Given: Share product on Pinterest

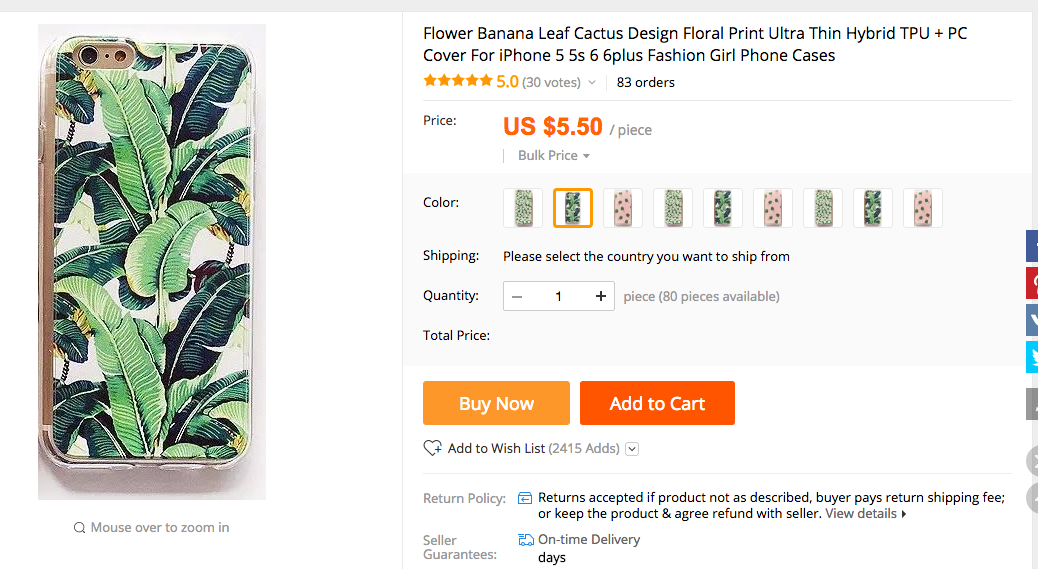Looking at the screenshot, I should [x=1032, y=283].
